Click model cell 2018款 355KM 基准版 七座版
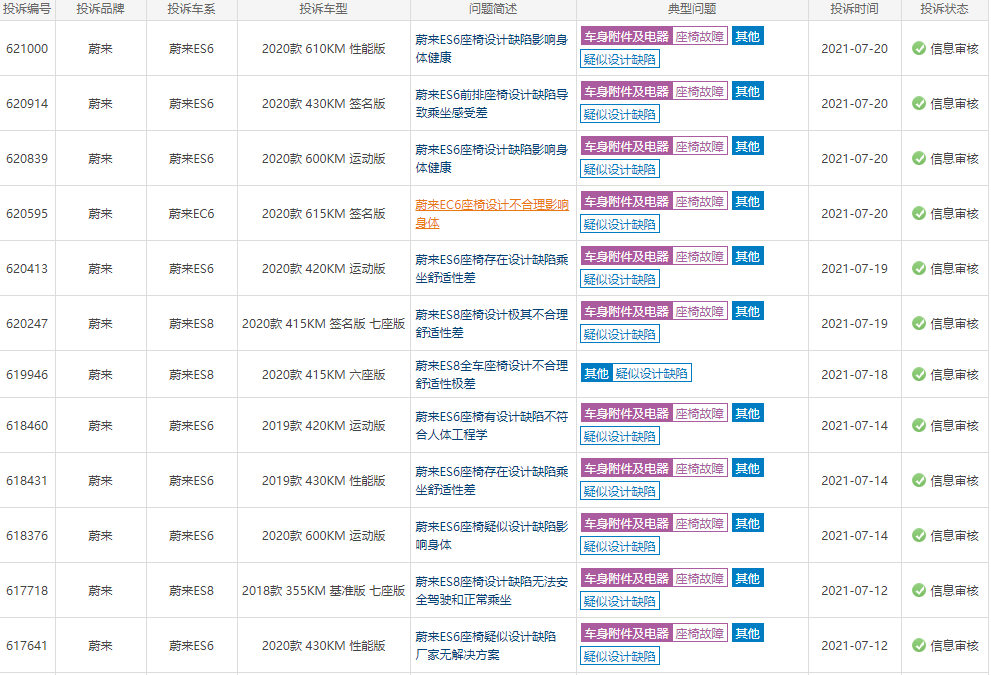Image resolution: width=991 pixels, height=675 pixels. coord(324,591)
